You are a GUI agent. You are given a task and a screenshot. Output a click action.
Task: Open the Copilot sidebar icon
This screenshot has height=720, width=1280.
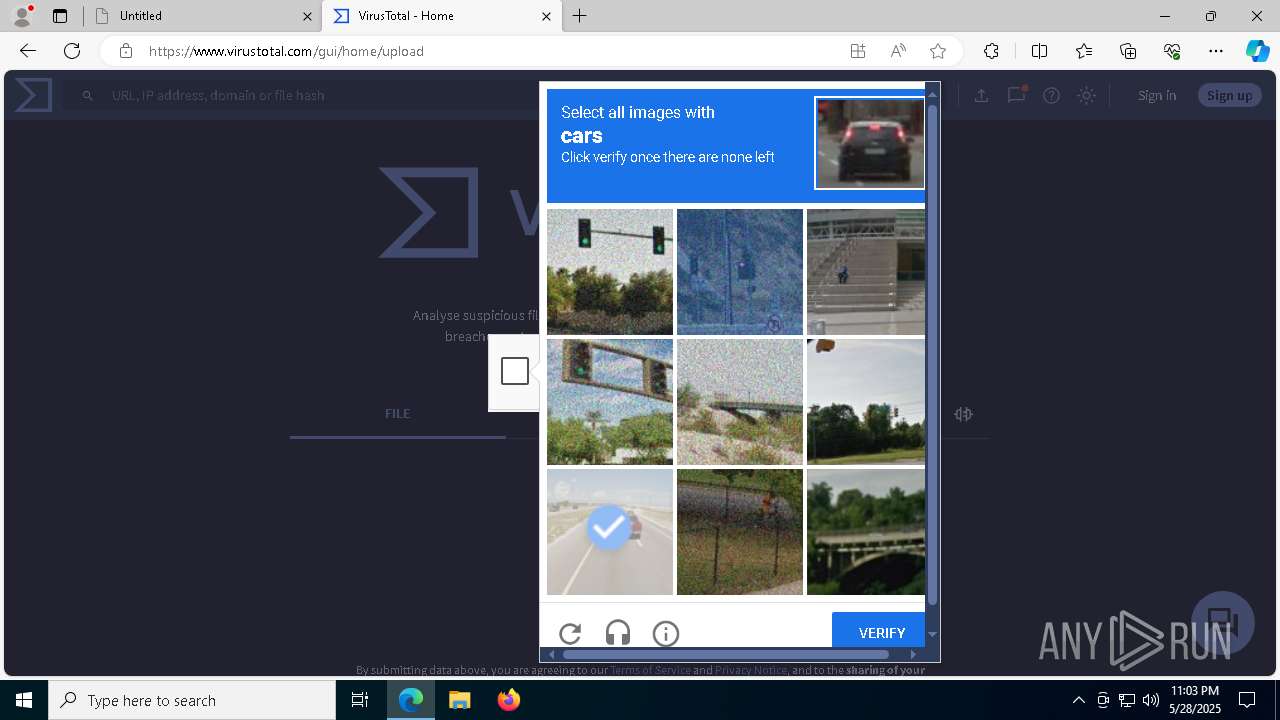[x=1257, y=51]
